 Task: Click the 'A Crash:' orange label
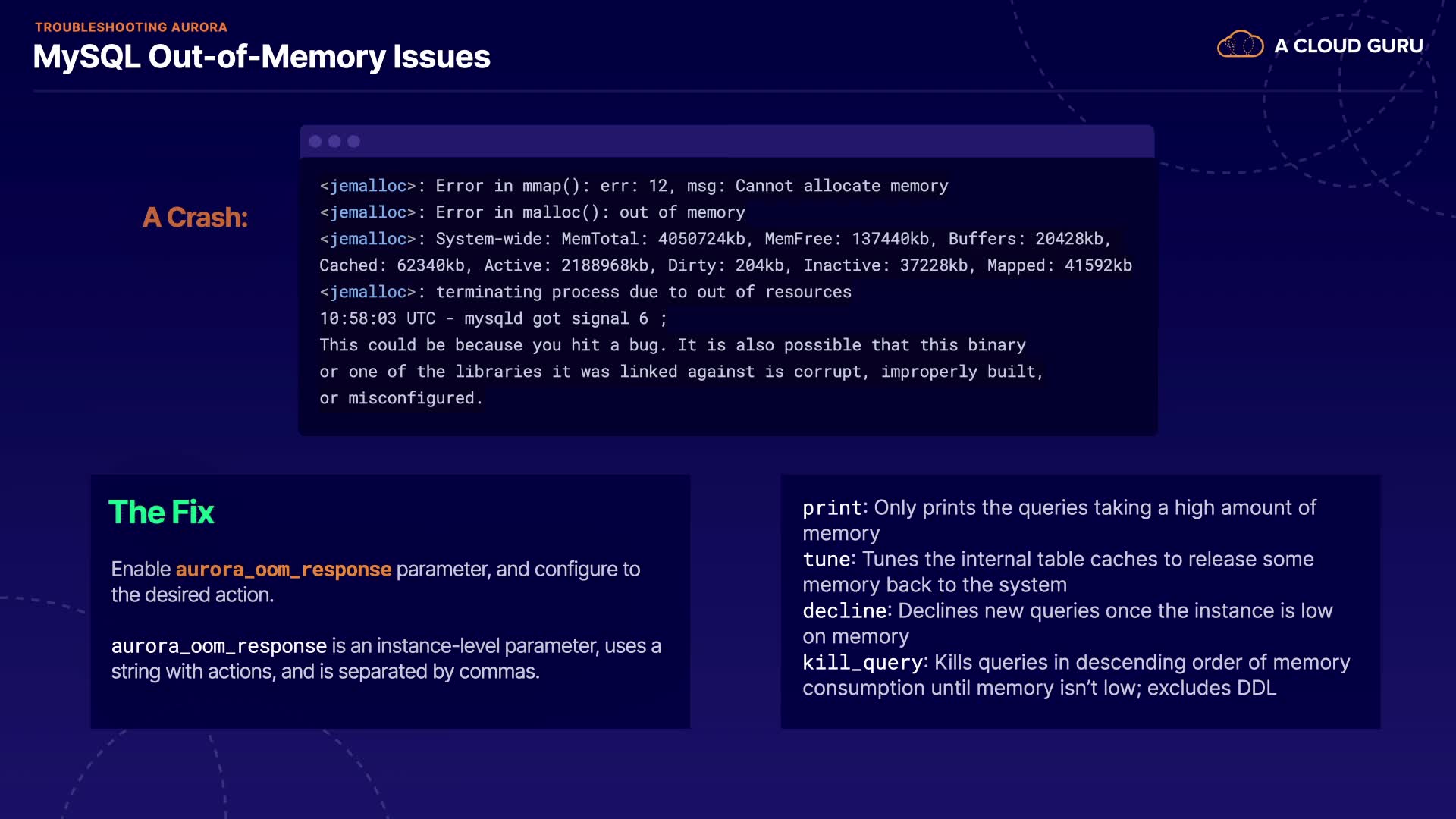pos(195,218)
